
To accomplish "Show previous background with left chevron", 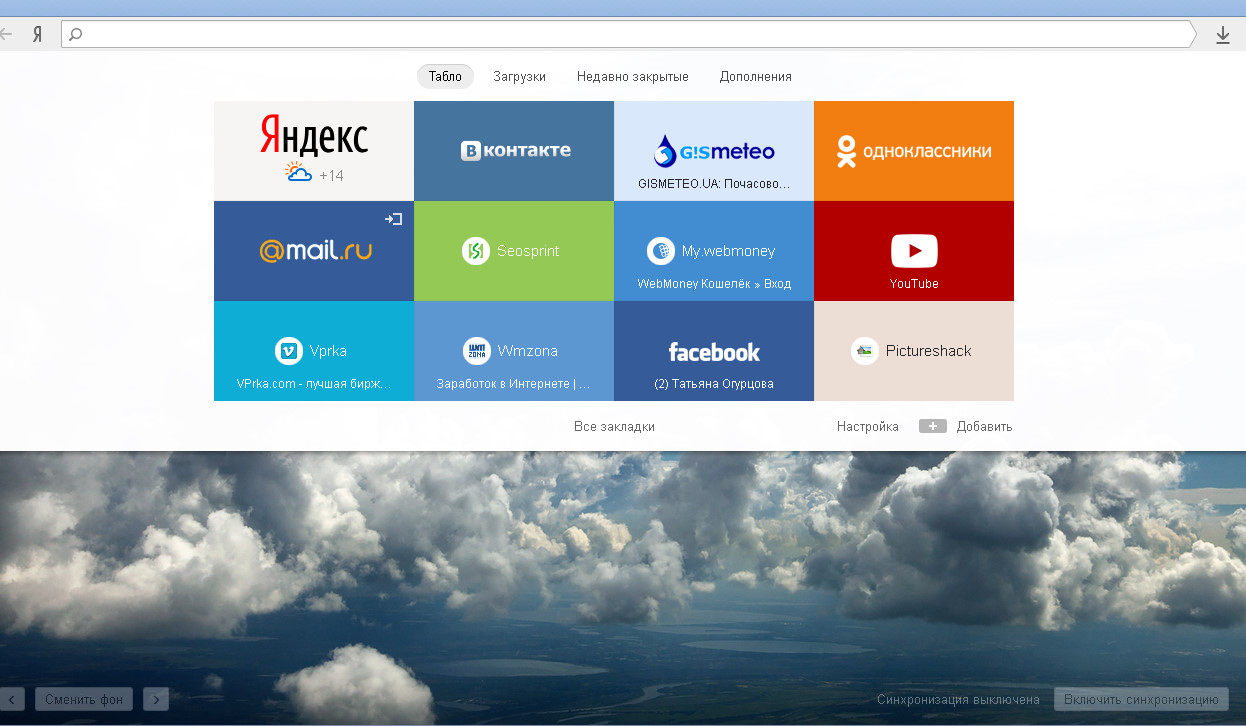I will point(12,699).
